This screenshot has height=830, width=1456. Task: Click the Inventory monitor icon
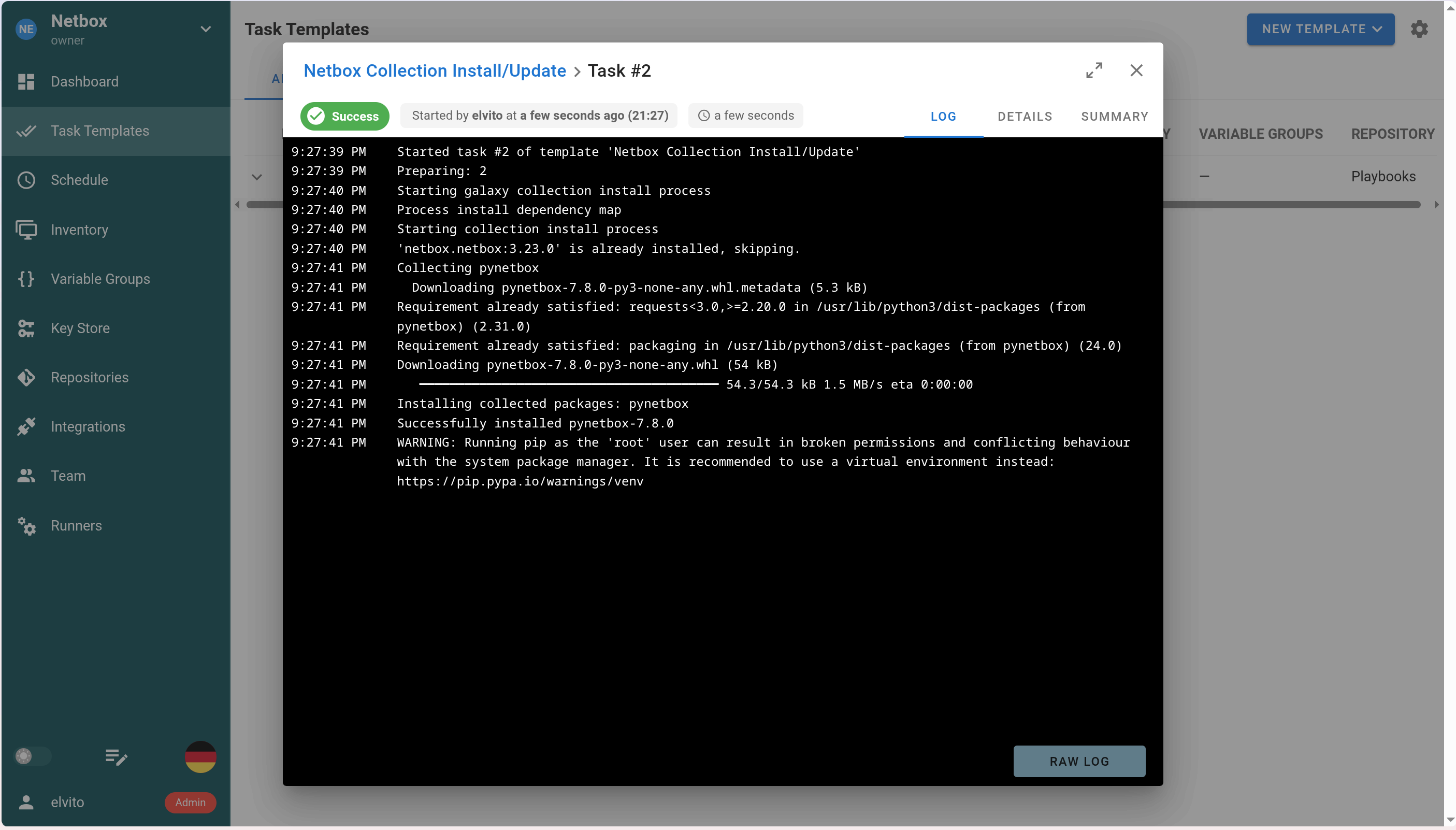click(26, 230)
